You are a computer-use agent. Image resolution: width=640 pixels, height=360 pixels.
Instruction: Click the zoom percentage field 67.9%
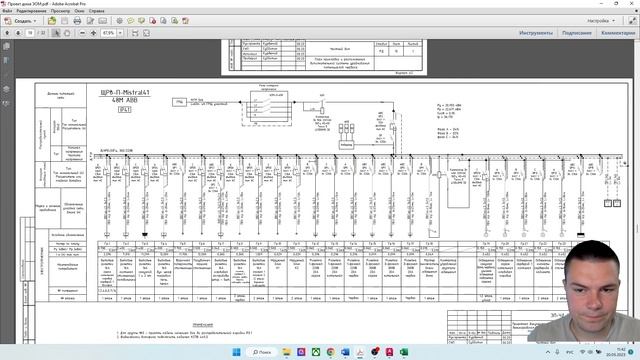(x=109, y=33)
